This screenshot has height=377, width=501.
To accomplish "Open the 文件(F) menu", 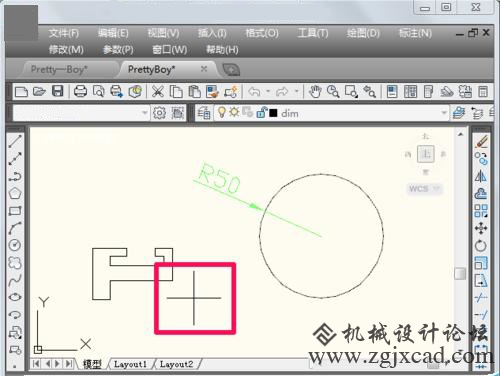I will (63, 33).
